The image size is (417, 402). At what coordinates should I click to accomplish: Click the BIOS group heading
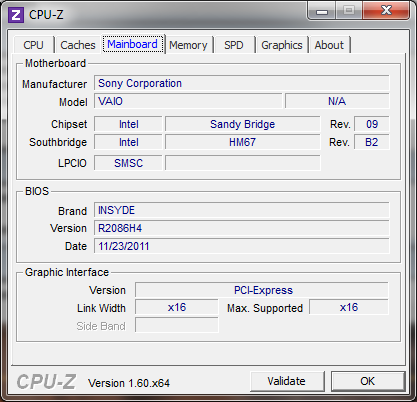37,191
